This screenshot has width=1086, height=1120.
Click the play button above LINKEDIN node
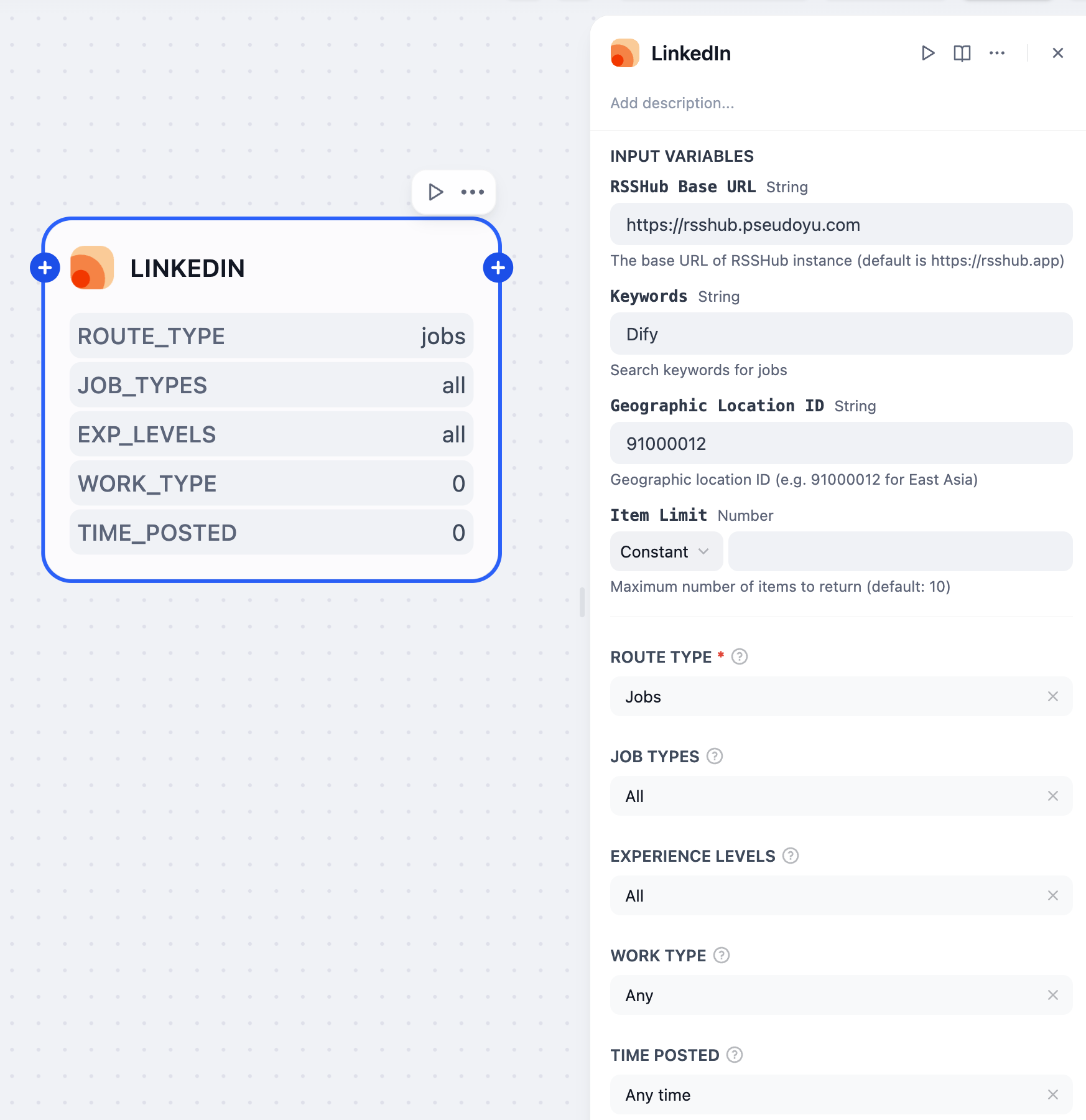[x=435, y=192]
